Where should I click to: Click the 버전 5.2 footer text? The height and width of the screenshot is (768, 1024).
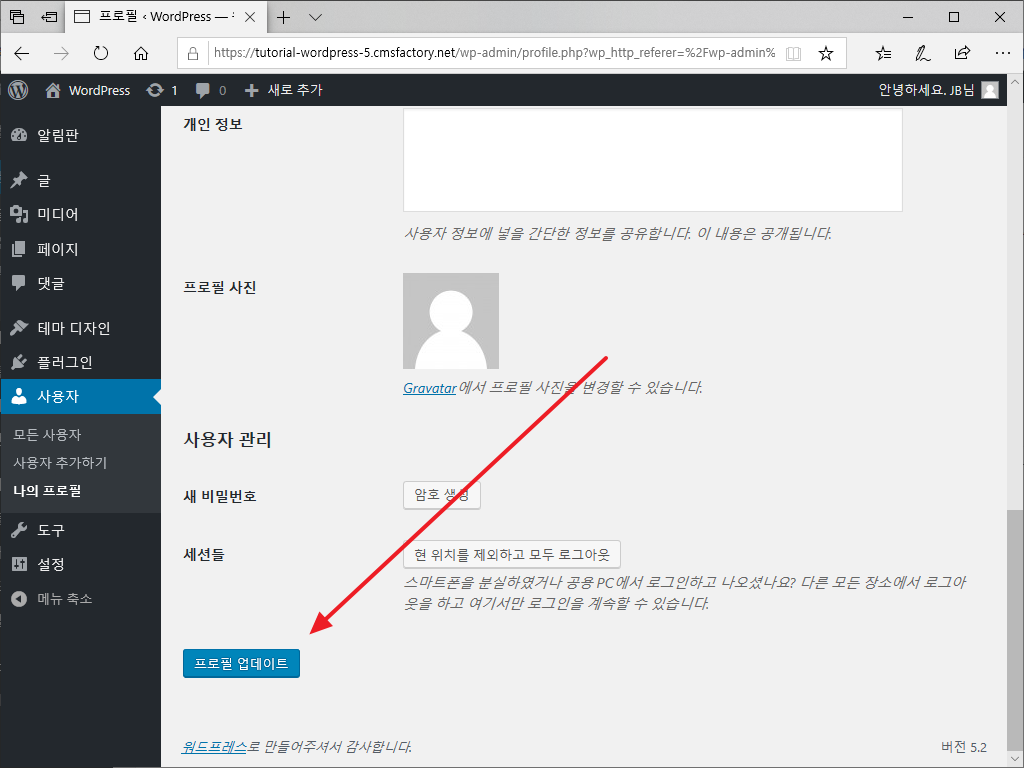pos(963,747)
